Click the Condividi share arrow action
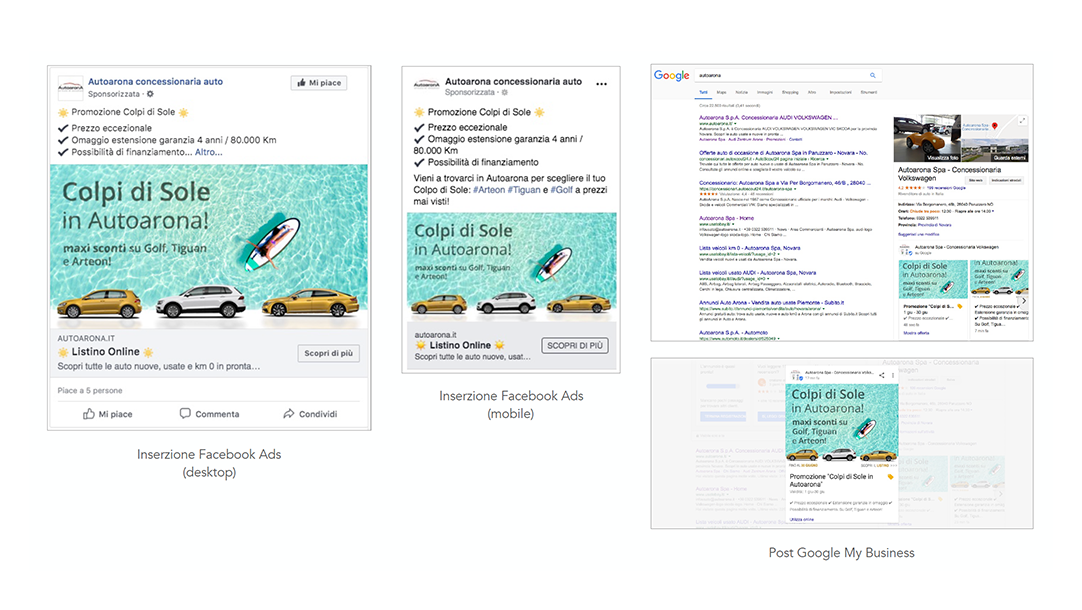The height and width of the screenshot is (610, 1082). click(310, 414)
